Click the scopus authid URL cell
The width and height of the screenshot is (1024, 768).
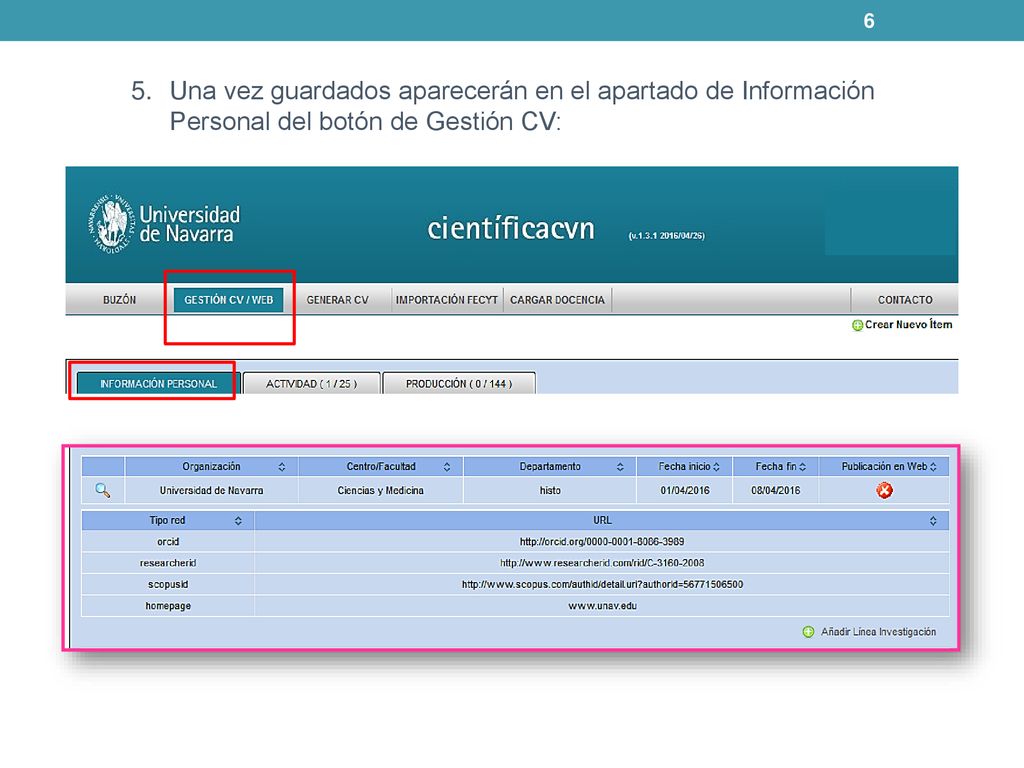601,584
